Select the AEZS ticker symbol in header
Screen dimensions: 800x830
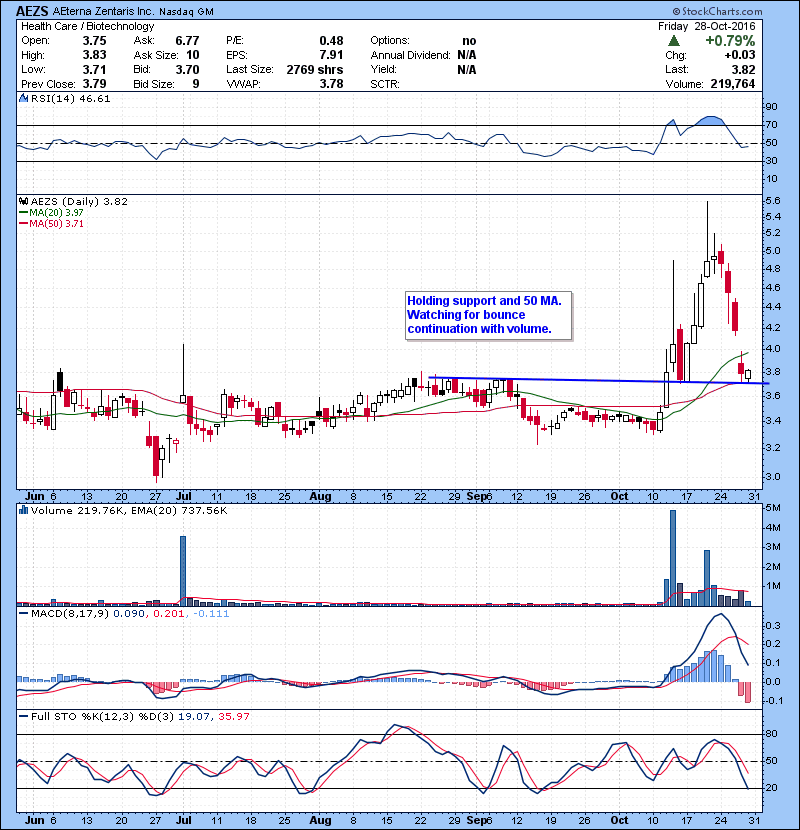tap(32, 11)
